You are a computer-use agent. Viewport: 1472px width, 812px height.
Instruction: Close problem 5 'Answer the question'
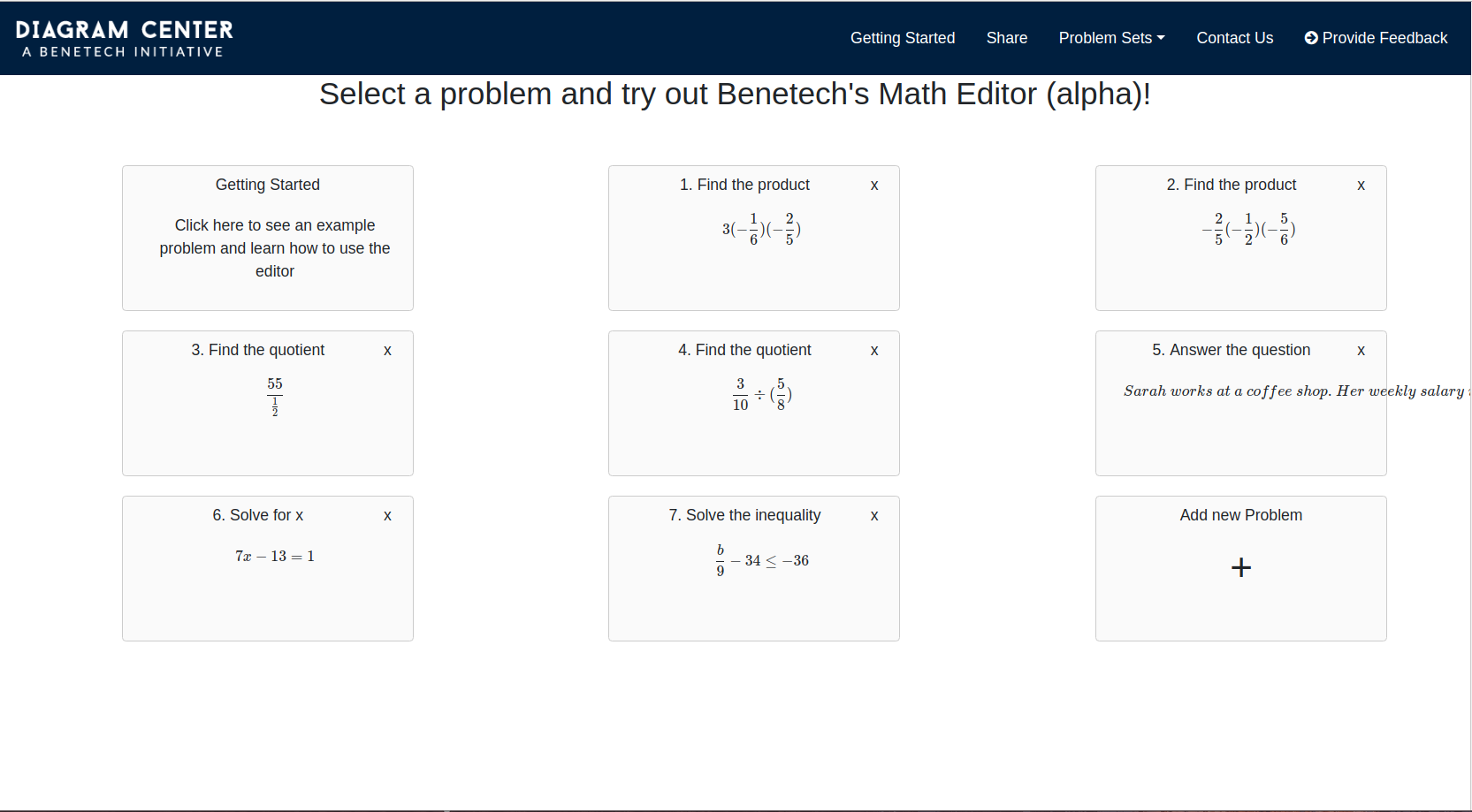1361,350
